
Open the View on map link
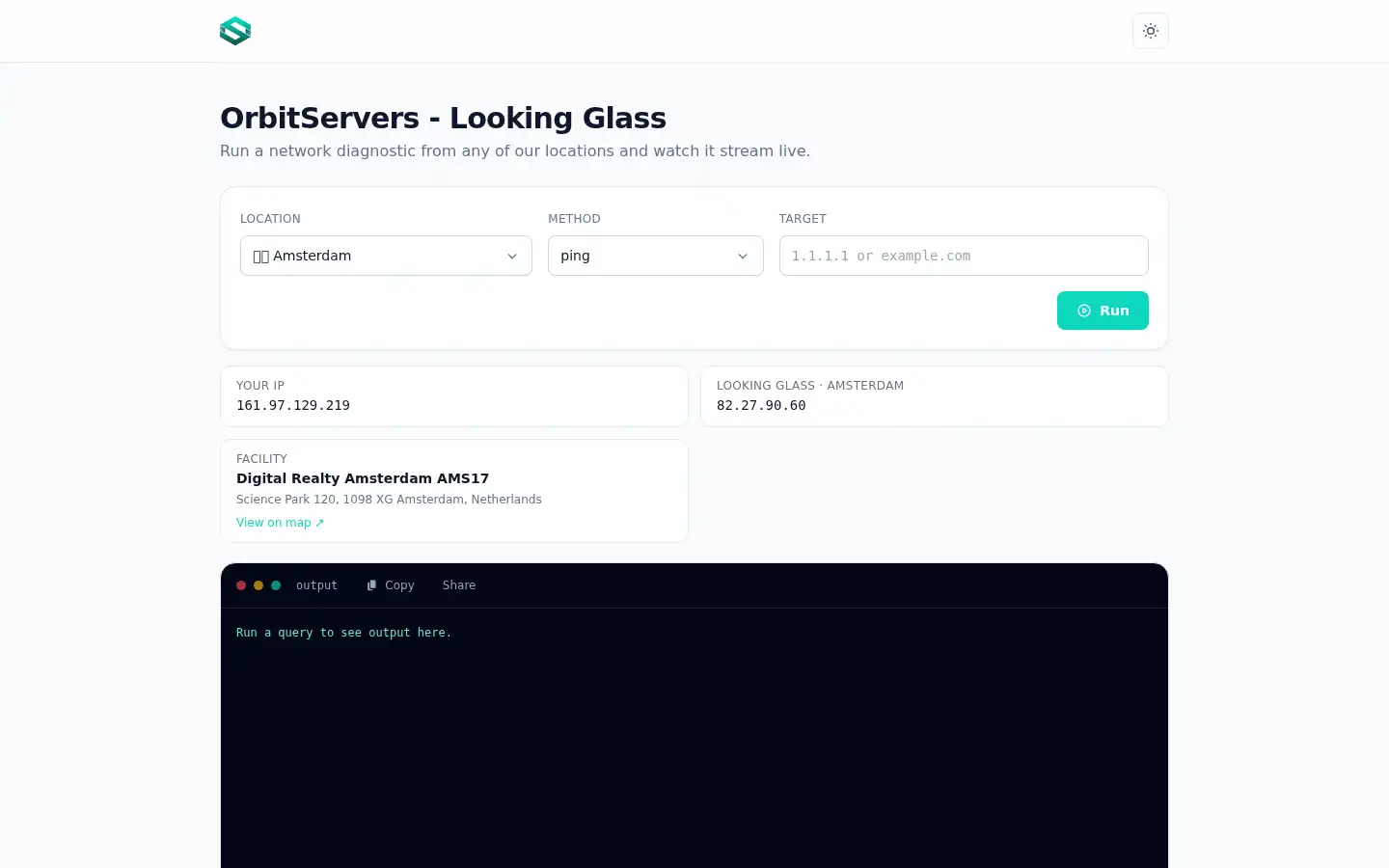point(280,523)
